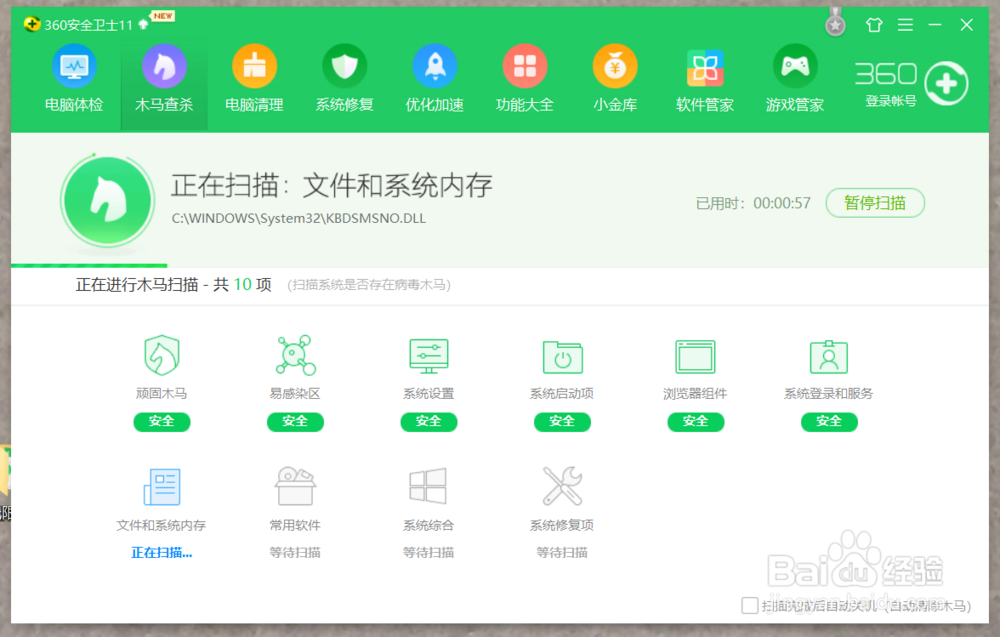Enable automatic shutdown after scan completes

pyautogui.click(x=748, y=606)
